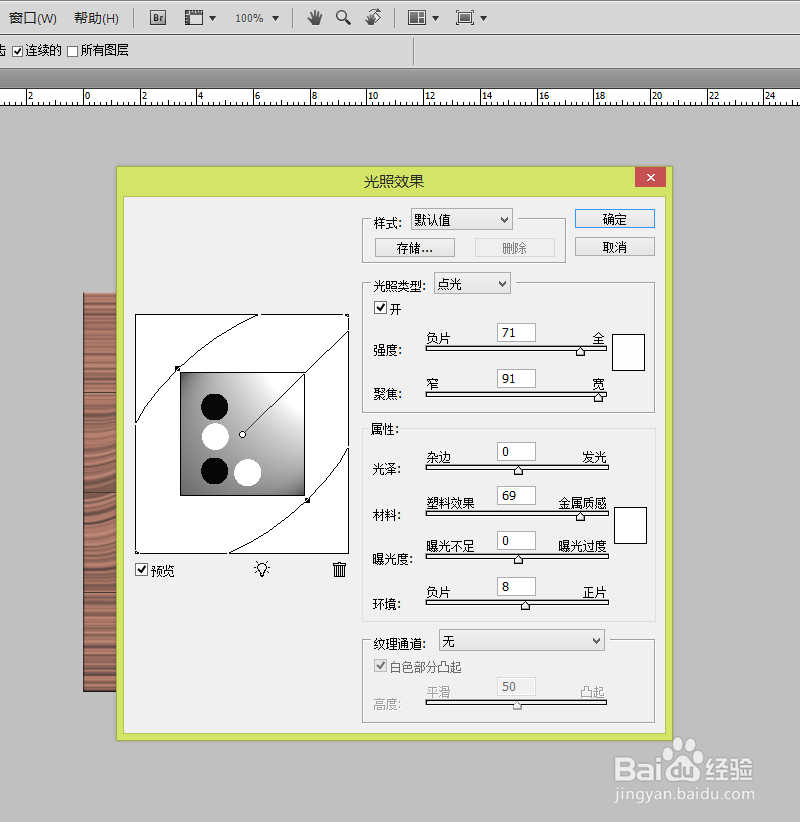
Task: Click the 环境 ambience slider handle
Action: 525,605
